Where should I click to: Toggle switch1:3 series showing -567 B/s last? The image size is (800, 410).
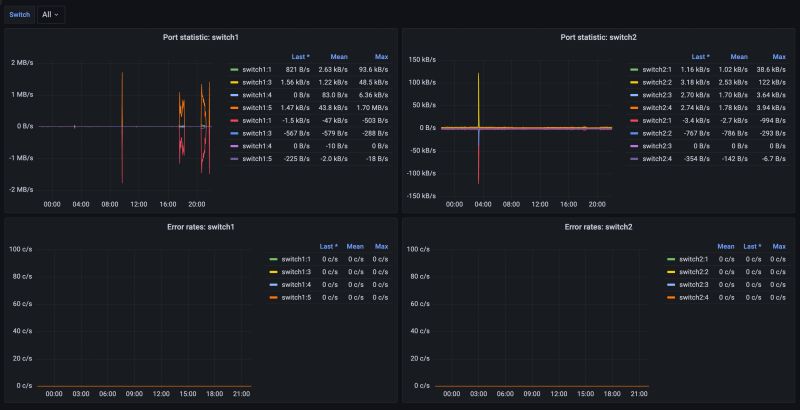point(257,134)
